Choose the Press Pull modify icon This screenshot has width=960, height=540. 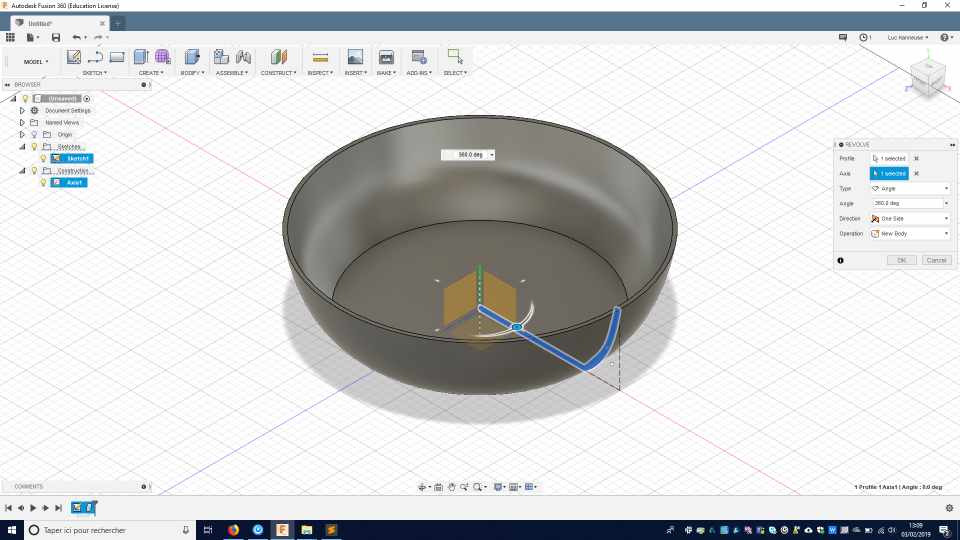[192, 57]
